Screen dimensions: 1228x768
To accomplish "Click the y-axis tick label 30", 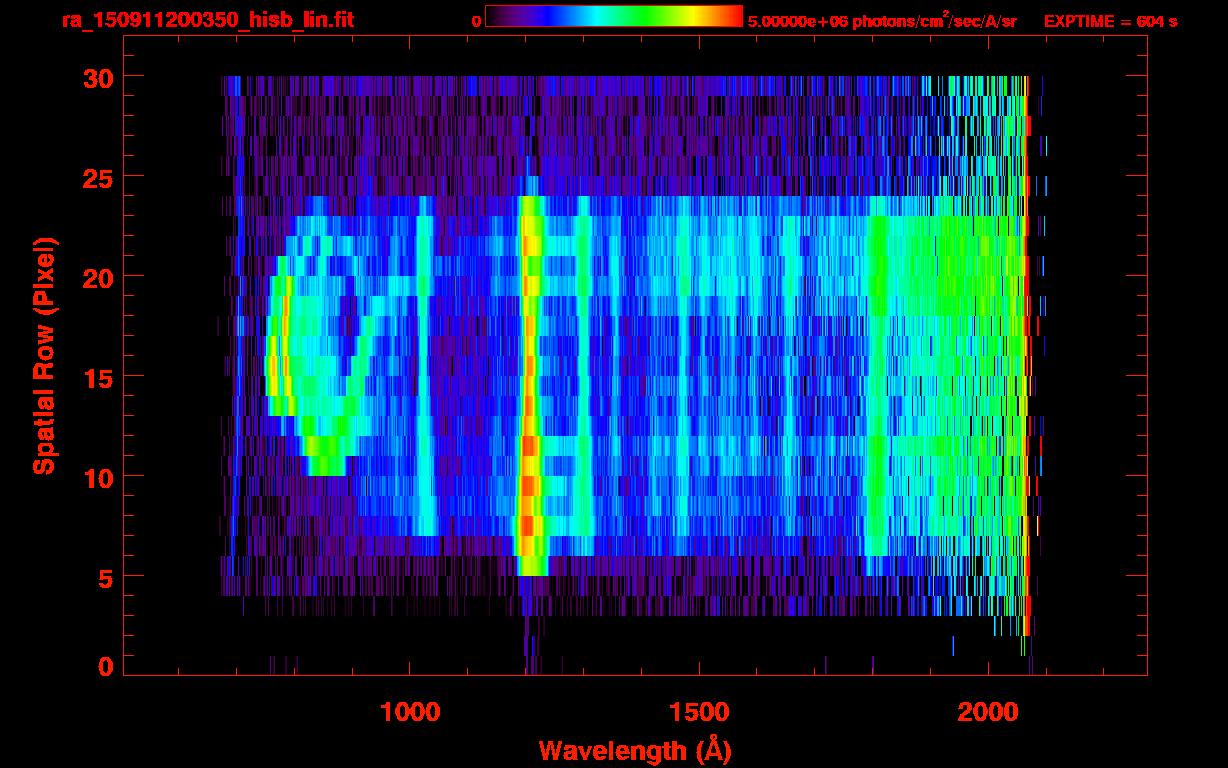I will click(x=98, y=77).
